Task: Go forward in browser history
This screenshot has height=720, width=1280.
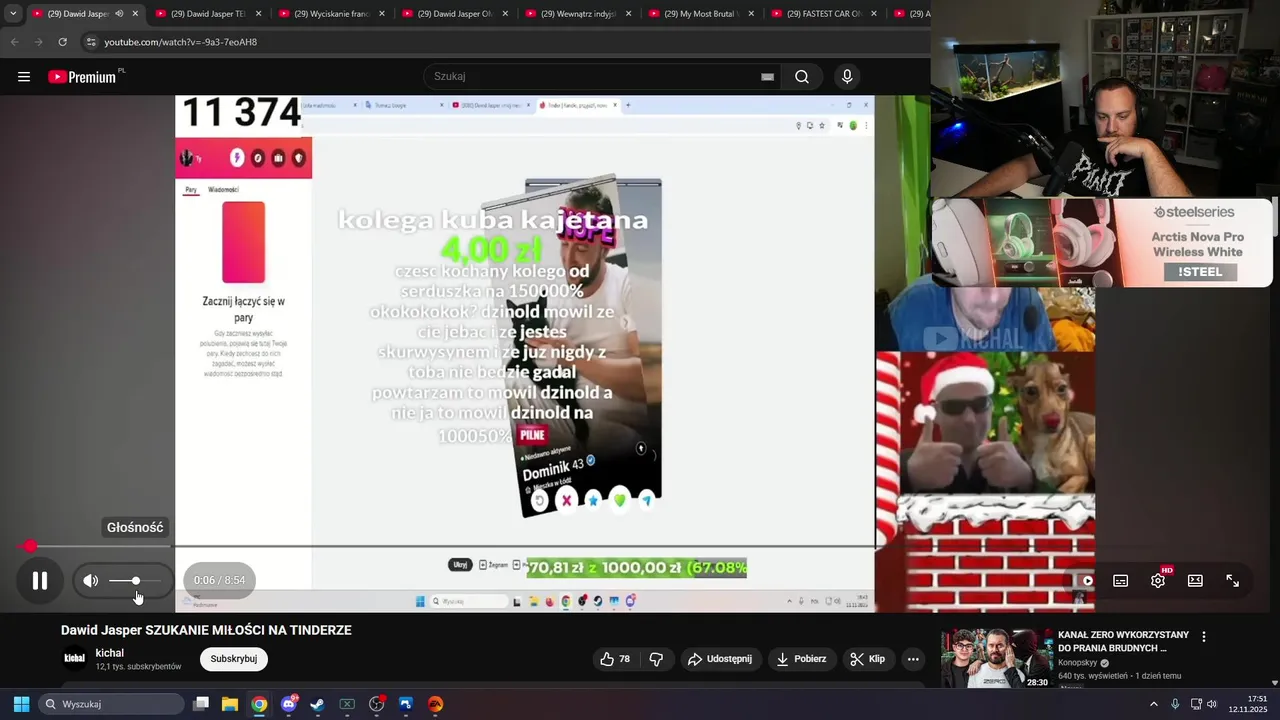Action: [38, 42]
